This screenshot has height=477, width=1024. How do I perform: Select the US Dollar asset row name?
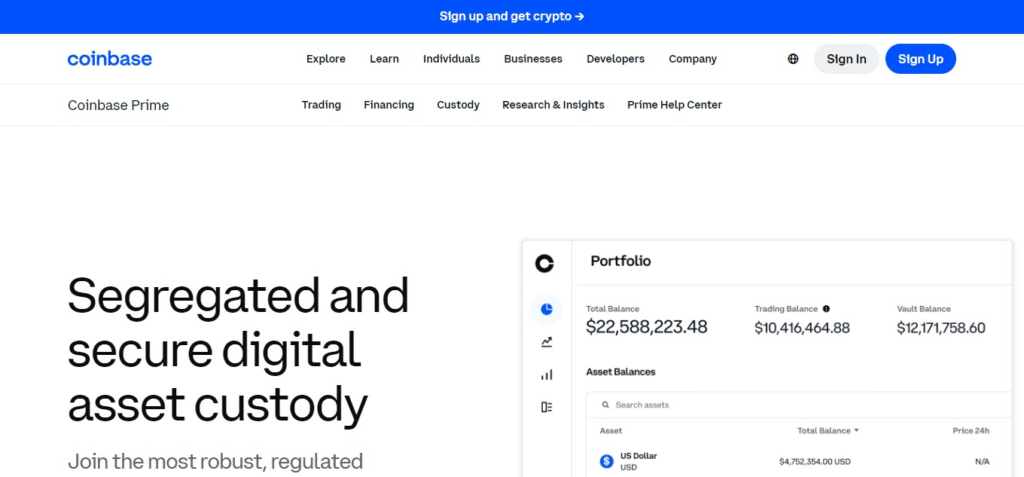coord(639,456)
